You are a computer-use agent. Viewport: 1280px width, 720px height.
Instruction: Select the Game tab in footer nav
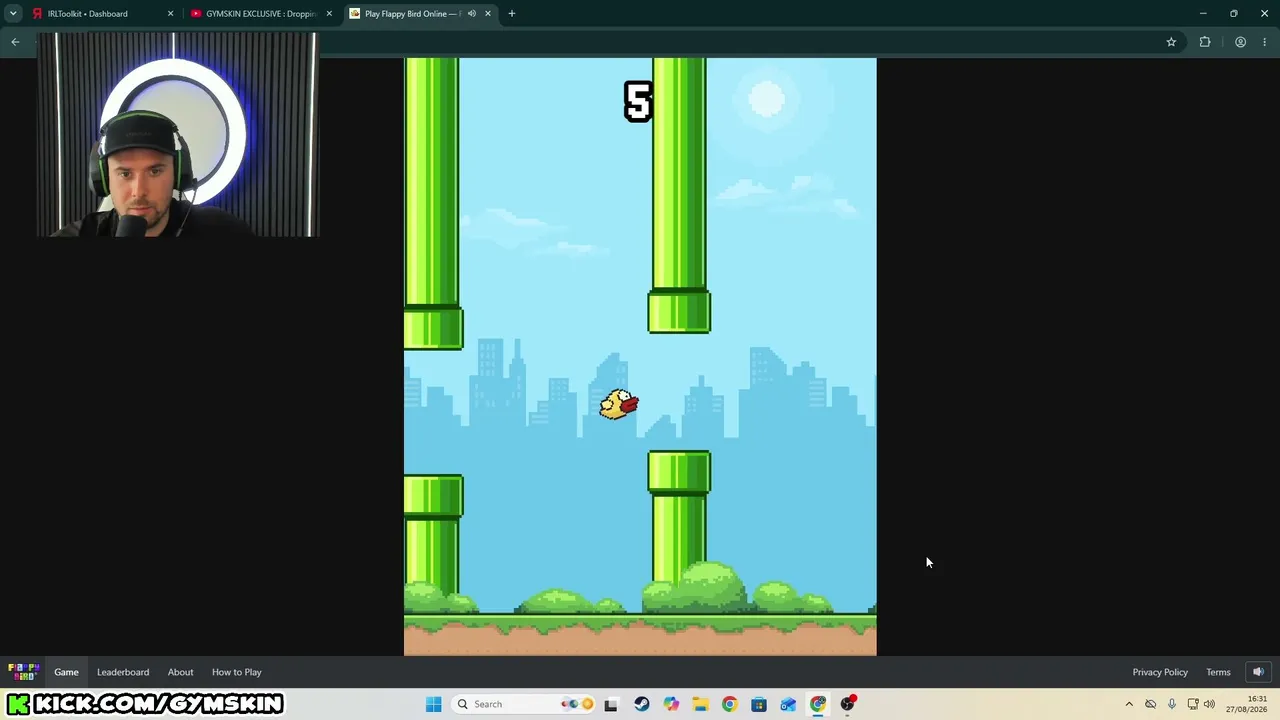[x=66, y=672]
